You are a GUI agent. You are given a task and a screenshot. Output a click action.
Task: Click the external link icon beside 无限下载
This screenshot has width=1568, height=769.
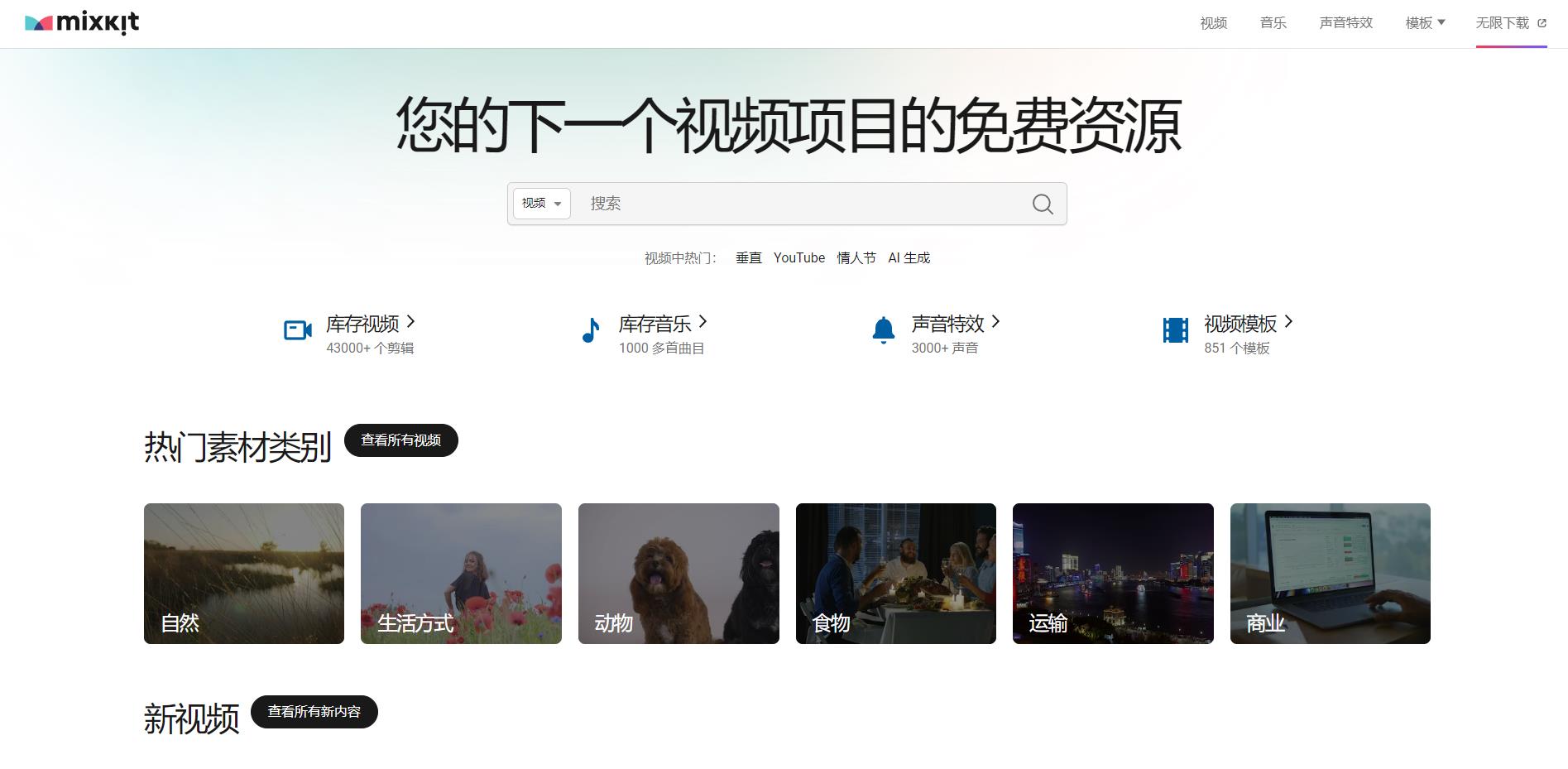point(1542,24)
